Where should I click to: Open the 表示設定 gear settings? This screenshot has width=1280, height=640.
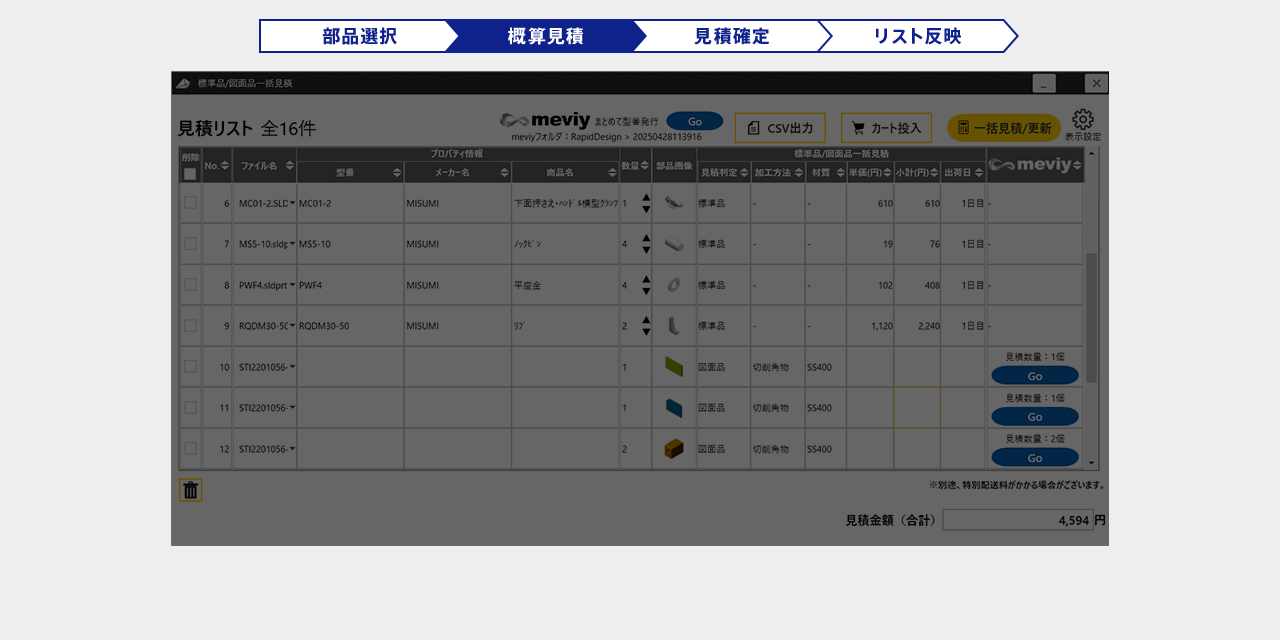pos(1082,121)
